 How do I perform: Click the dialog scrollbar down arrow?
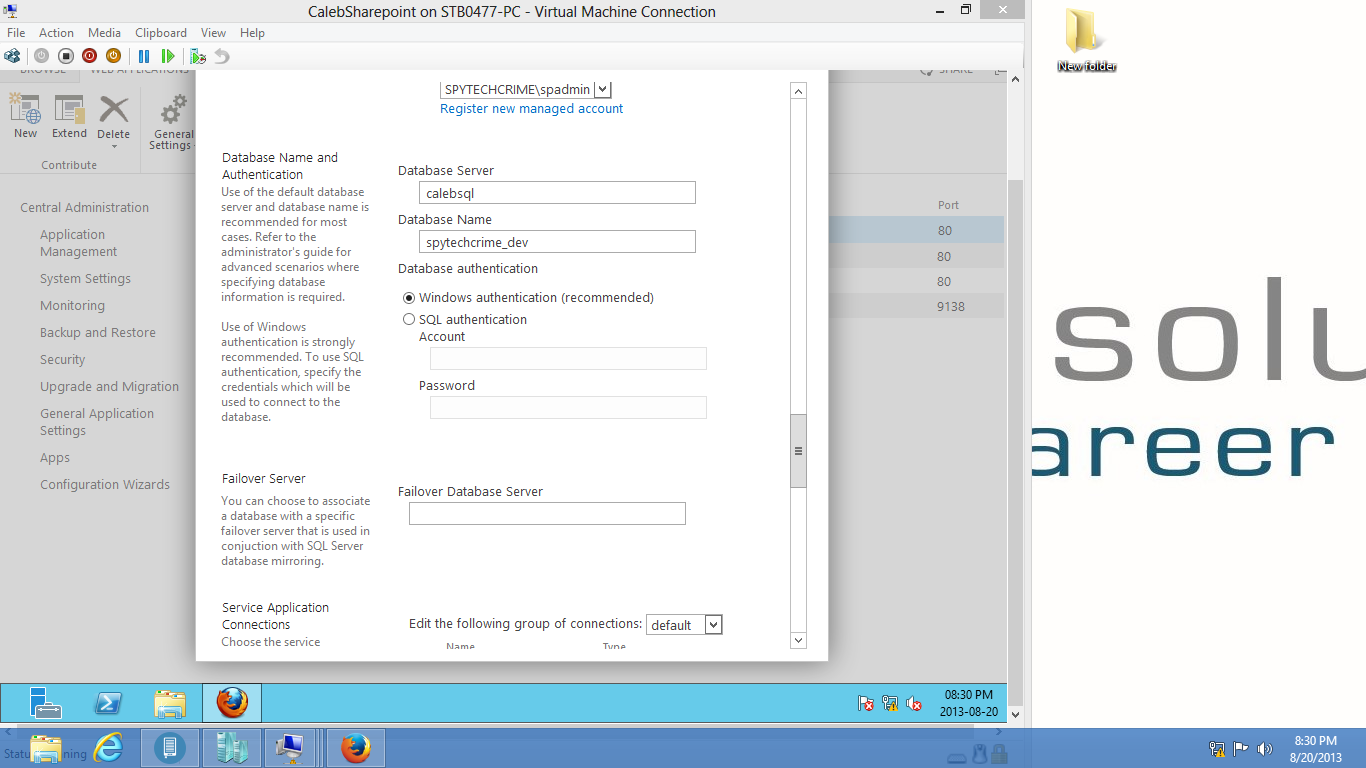(x=798, y=640)
